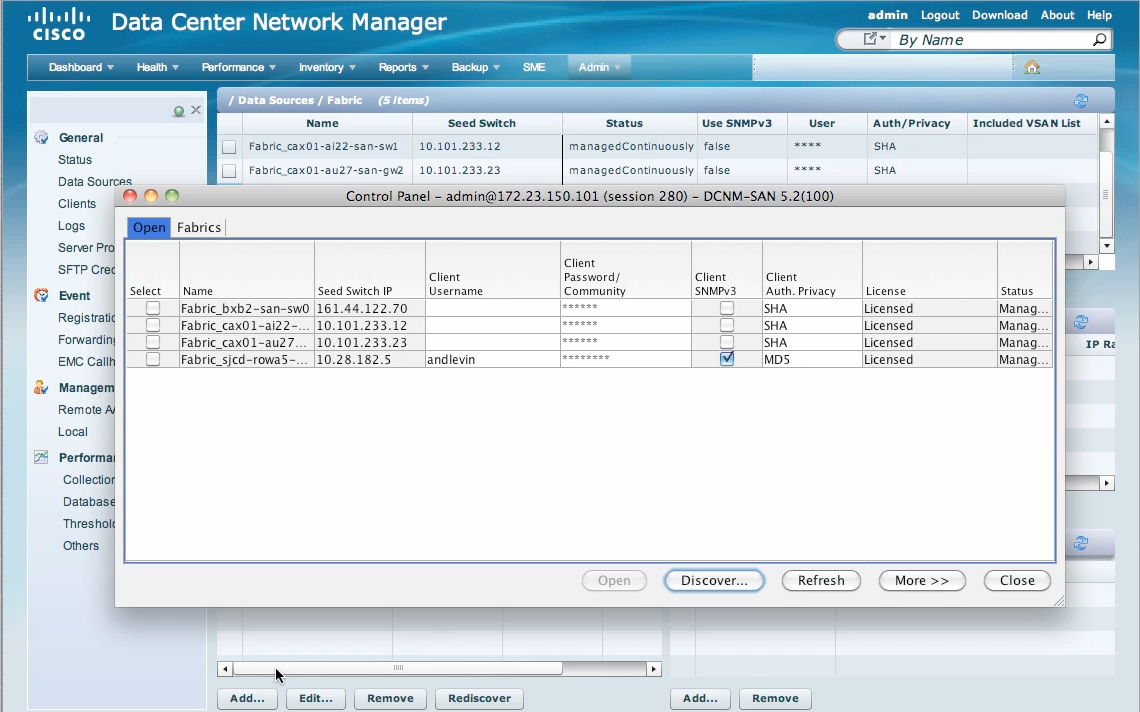Open the Backup dropdown menu
Viewport: 1140px width, 712px height.
(475, 67)
